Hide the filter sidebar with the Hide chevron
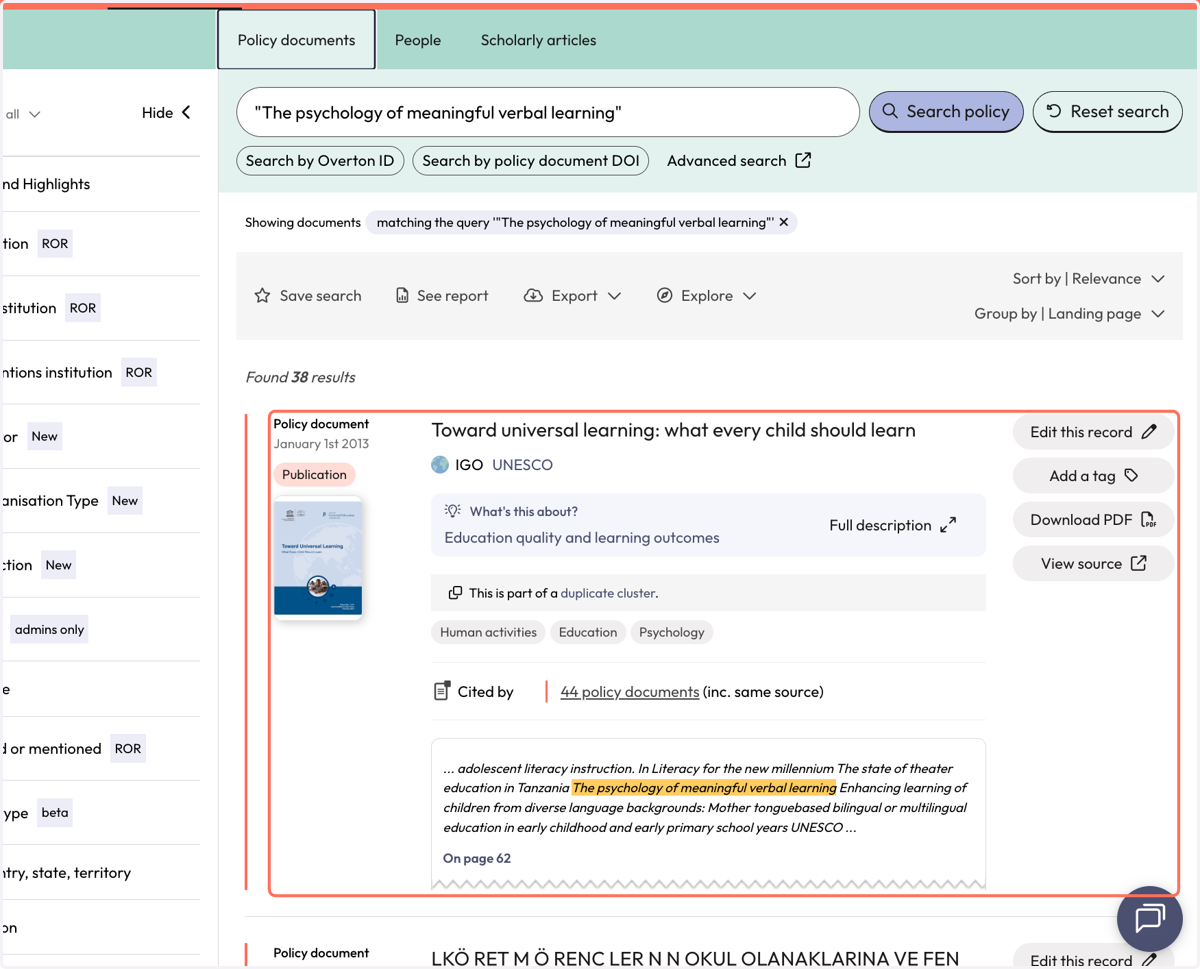Viewport: 1200px width, 969px height. point(166,113)
